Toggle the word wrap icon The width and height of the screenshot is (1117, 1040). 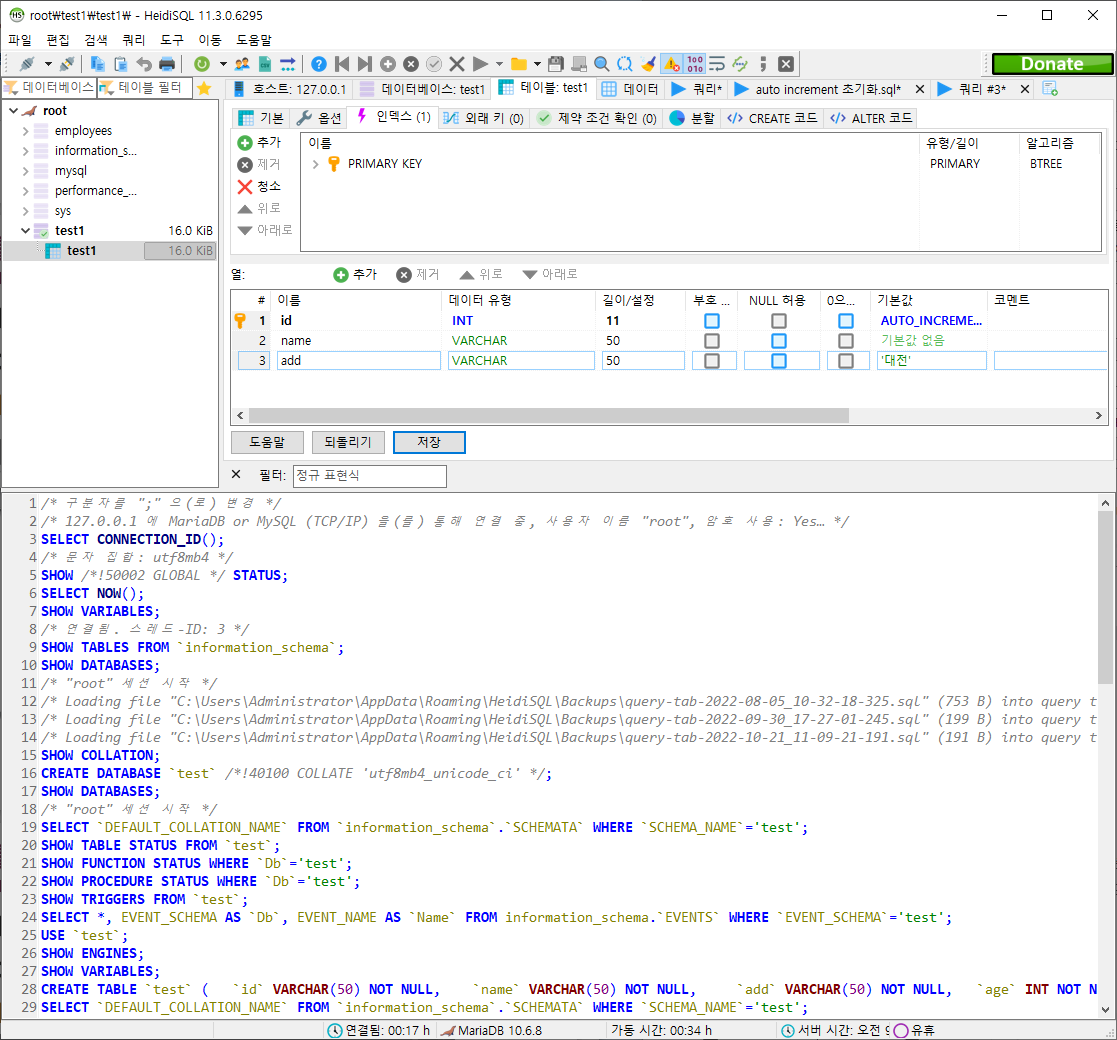pos(717,64)
